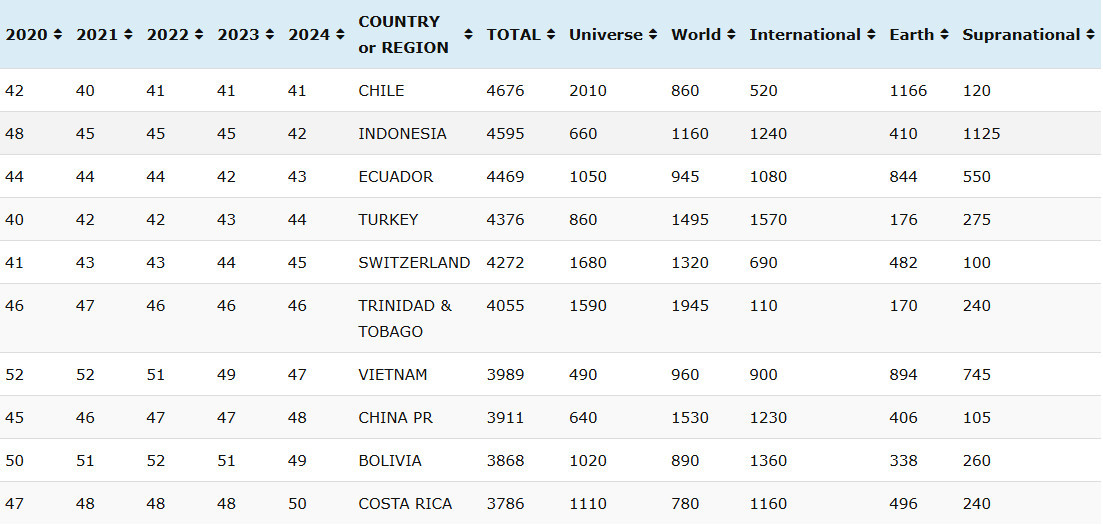Image resolution: width=1103 pixels, height=526 pixels.
Task: Click sort arrows icon beside TOTAL header
Action: 550,35
